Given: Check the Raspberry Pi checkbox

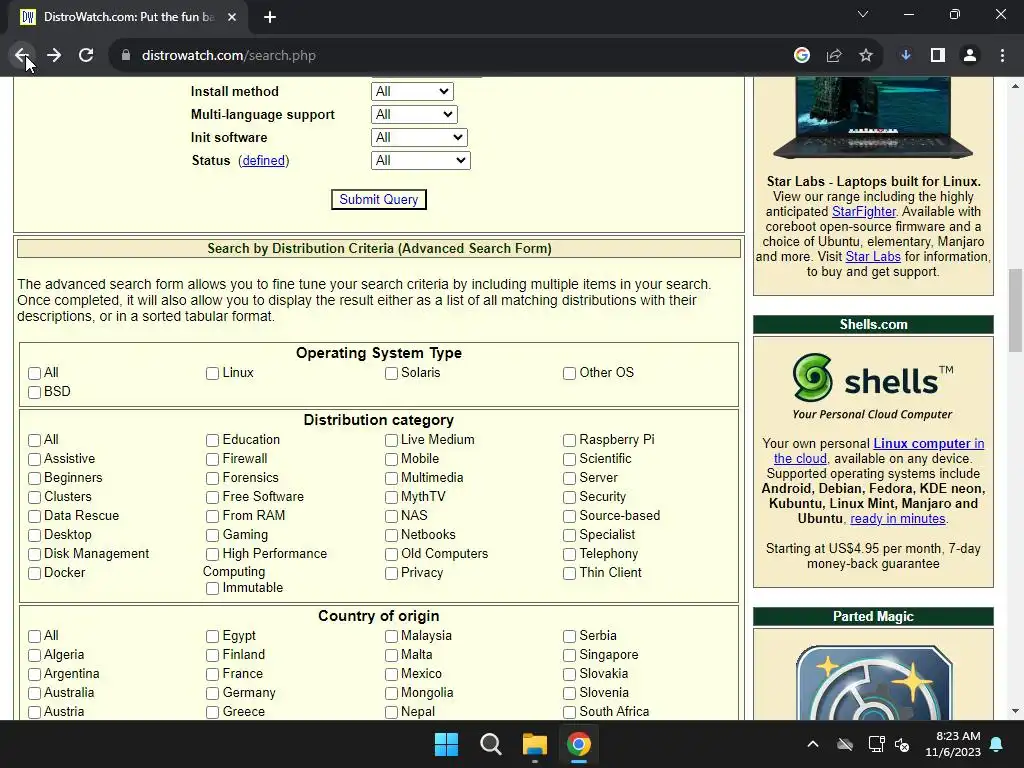Looking at the screenshot, I should pyautogui.click(x=569, y=441).
